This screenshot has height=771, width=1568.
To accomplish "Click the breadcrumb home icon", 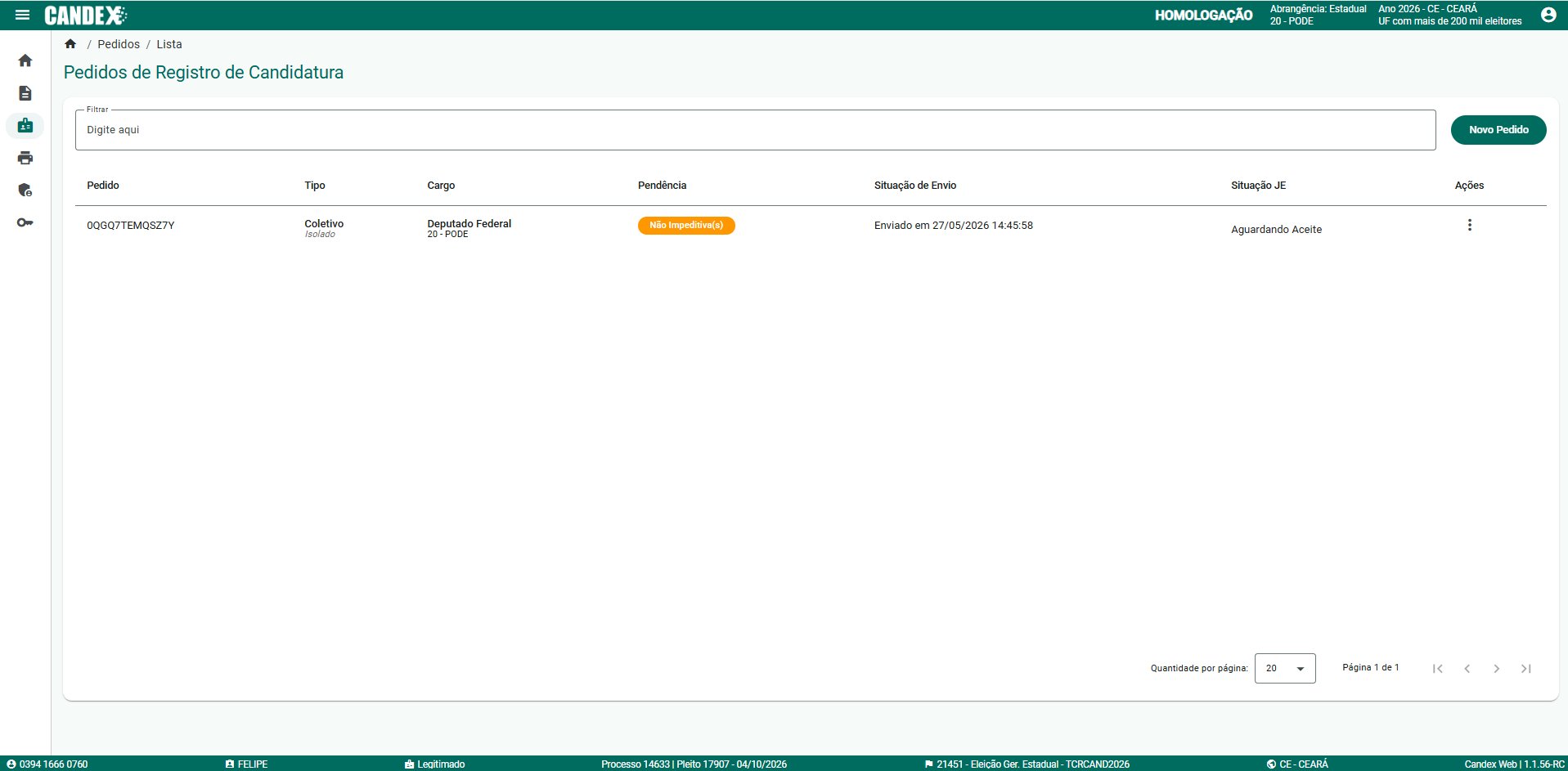I will click(70, 44).
